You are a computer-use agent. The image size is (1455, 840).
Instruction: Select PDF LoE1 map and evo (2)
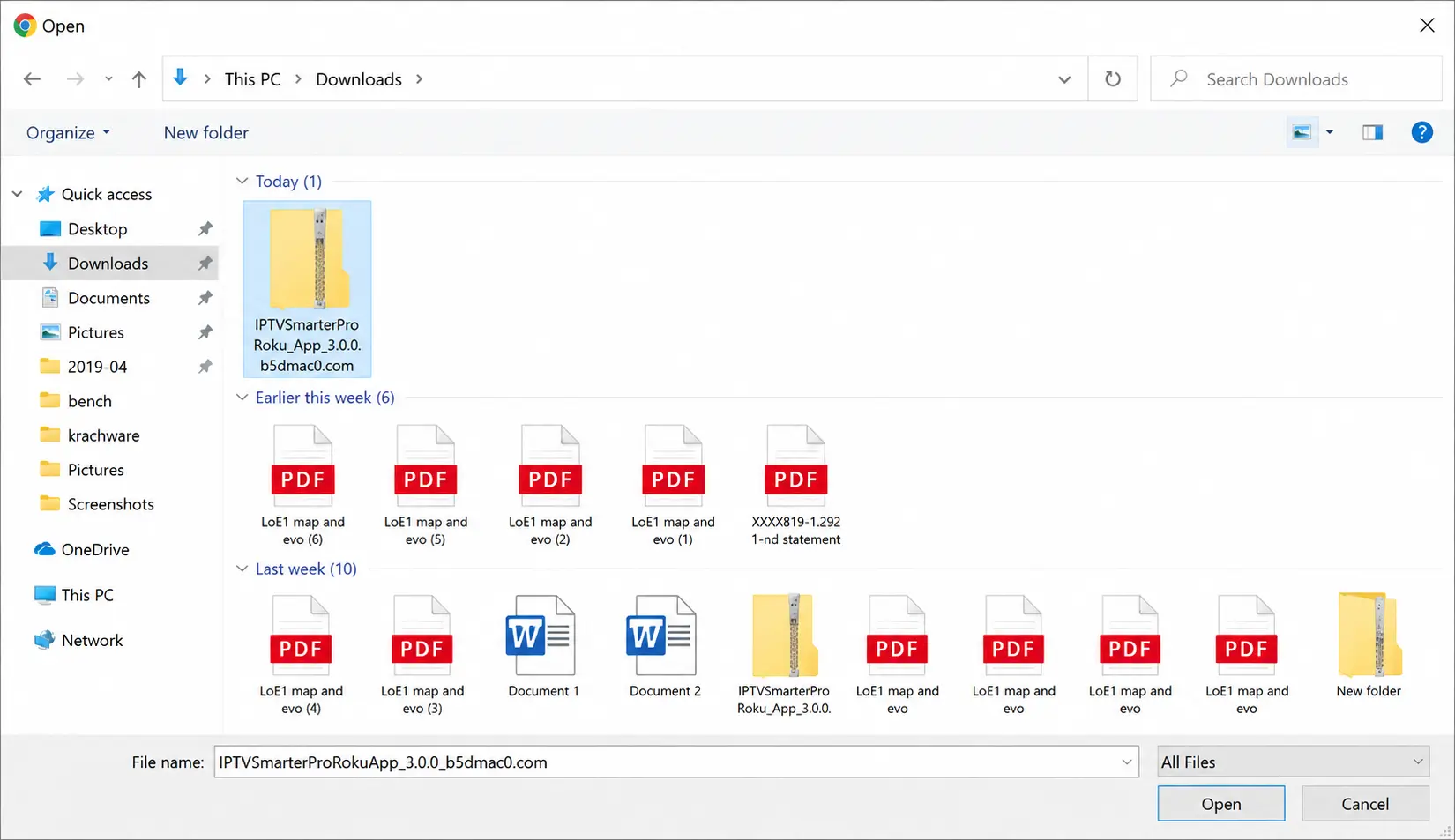550,486
